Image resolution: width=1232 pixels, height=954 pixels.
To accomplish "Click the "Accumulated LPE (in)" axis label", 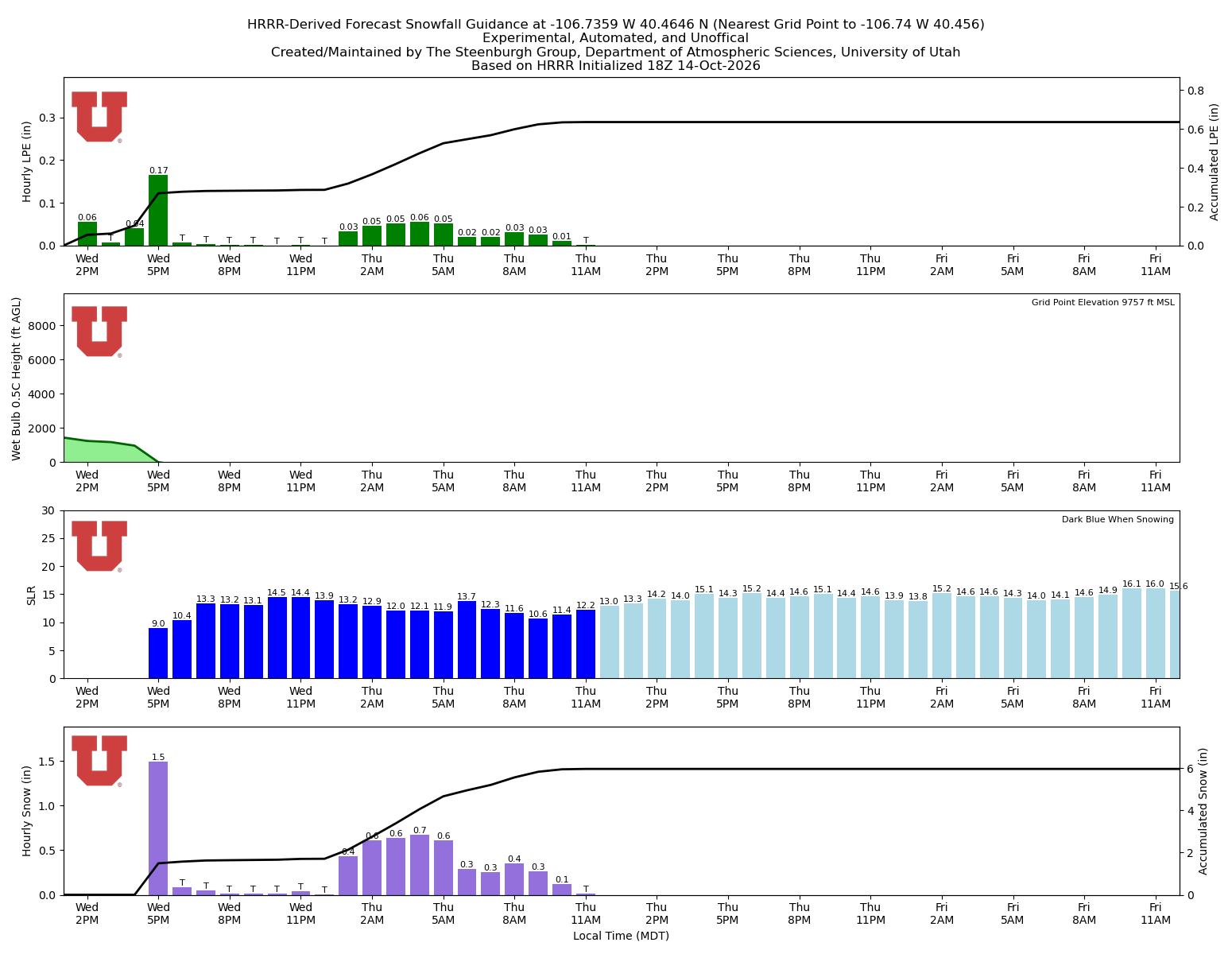I will [1215, 161].
